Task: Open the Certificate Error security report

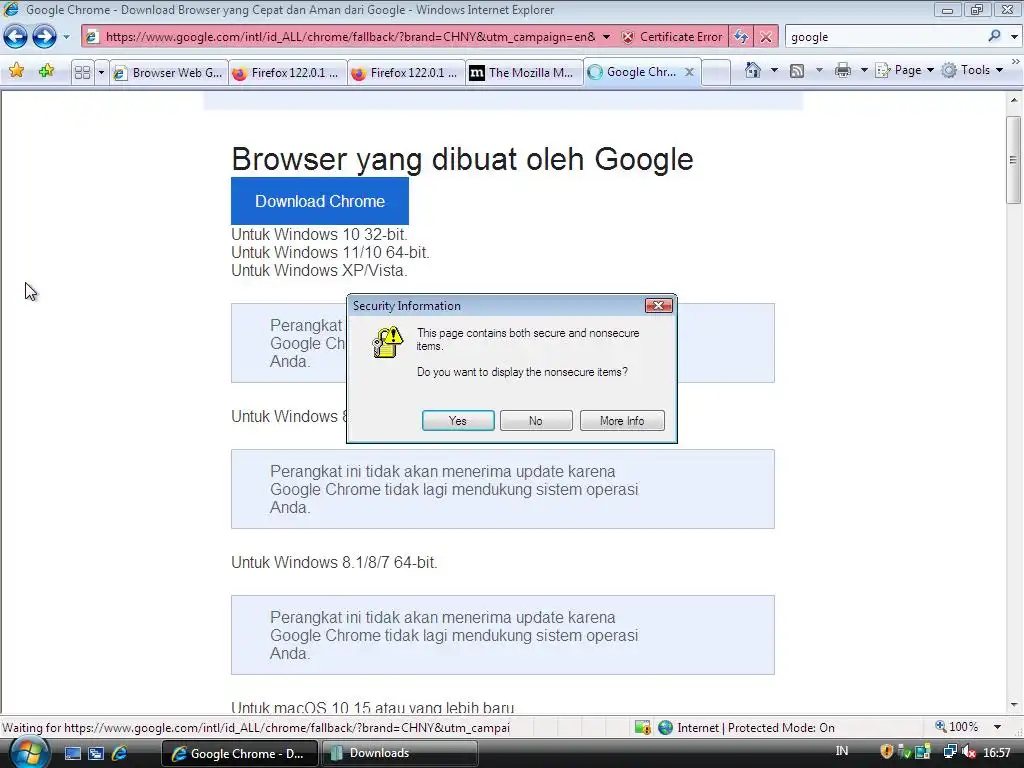Action: (672, 37)
